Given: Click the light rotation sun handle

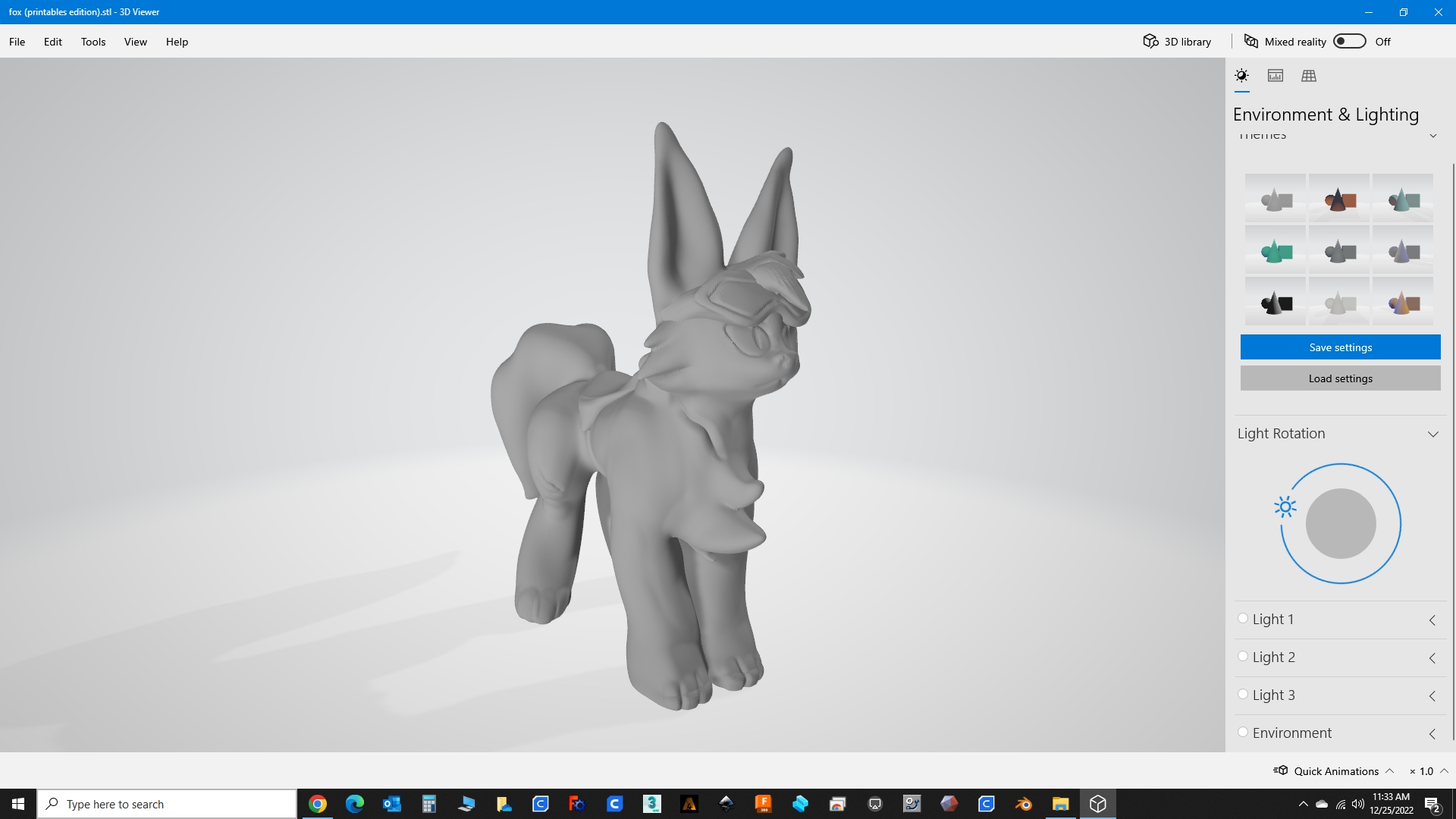Looking at the screenshot, I should 1285,507.
